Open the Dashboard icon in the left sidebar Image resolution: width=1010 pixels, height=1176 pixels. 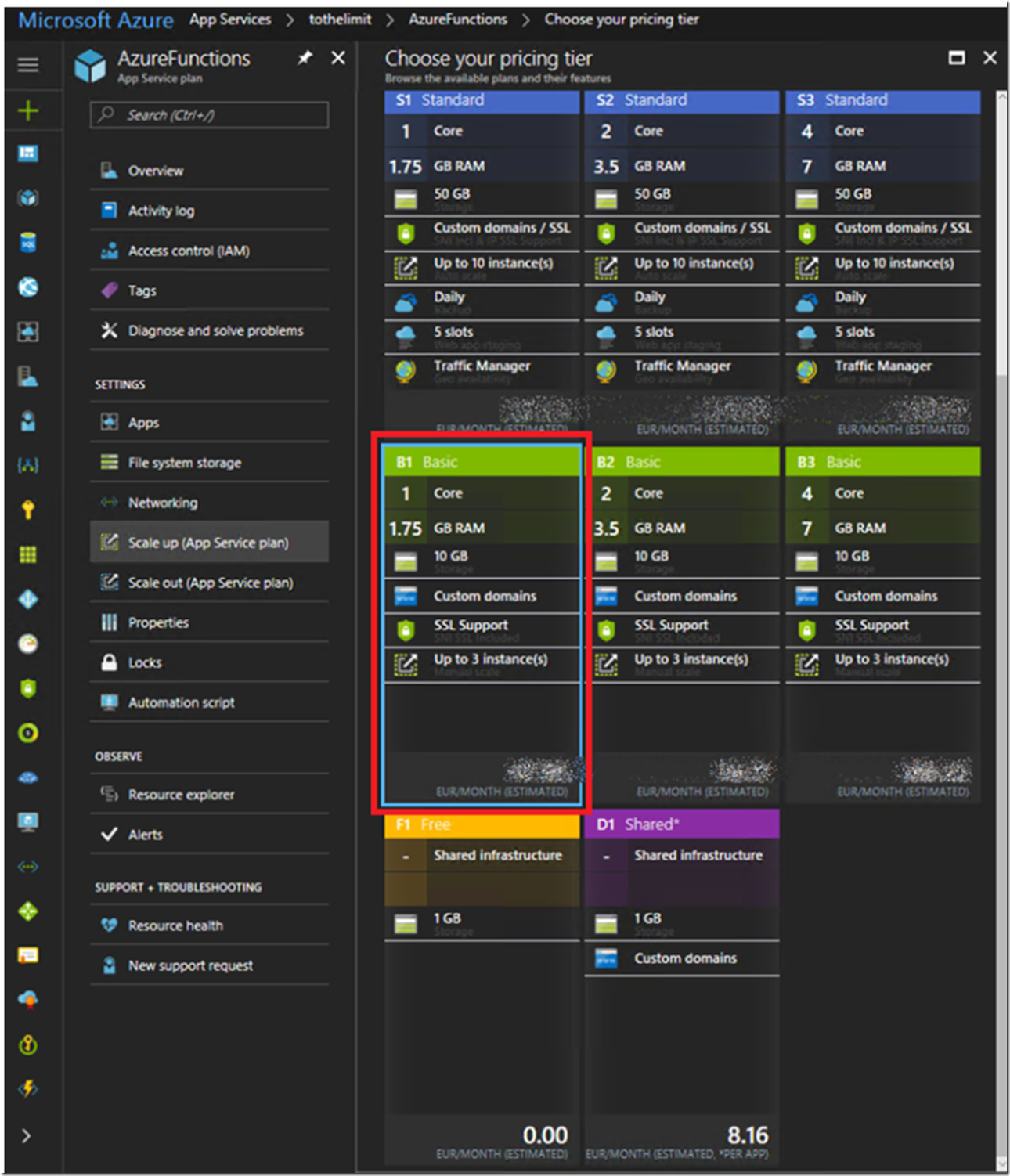(x=27, y=153)
